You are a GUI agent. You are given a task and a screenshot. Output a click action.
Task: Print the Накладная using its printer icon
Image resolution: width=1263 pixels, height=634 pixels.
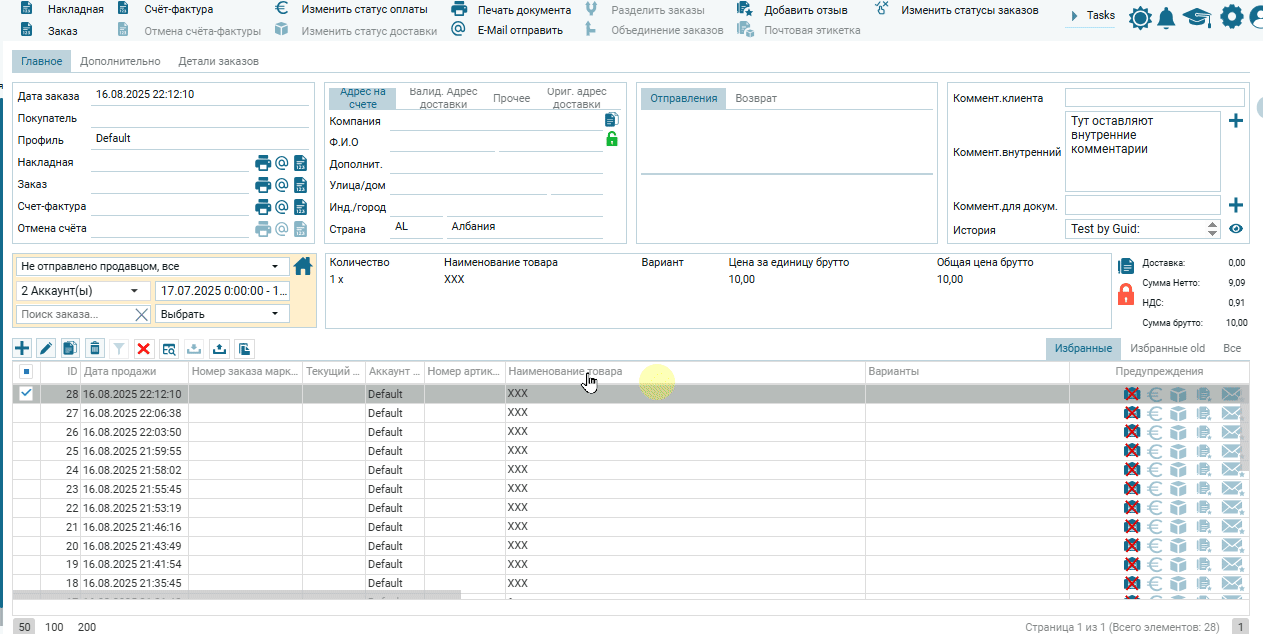pos(263,163)
